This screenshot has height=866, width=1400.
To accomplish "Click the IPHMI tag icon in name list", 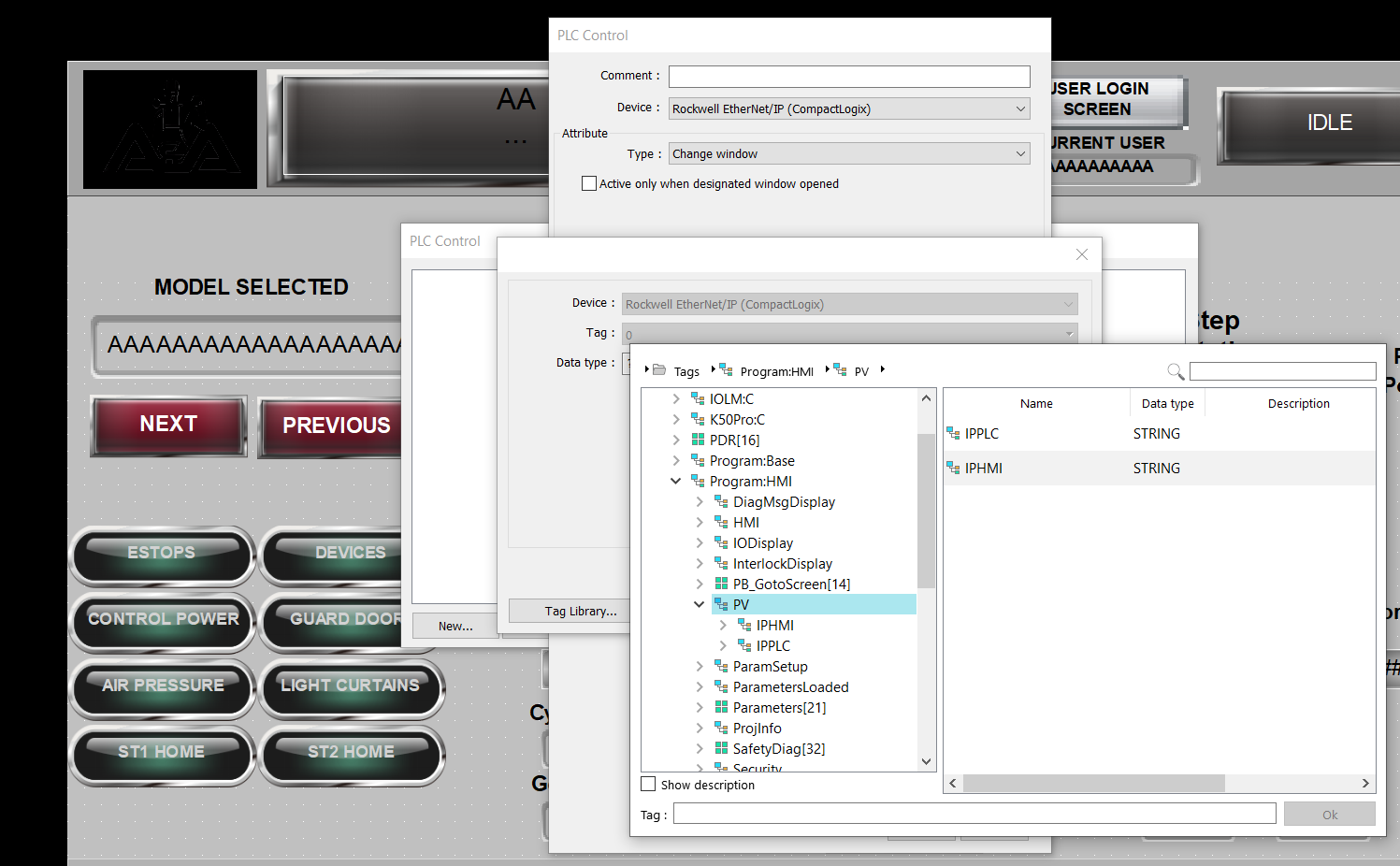I will pos(953,468).
